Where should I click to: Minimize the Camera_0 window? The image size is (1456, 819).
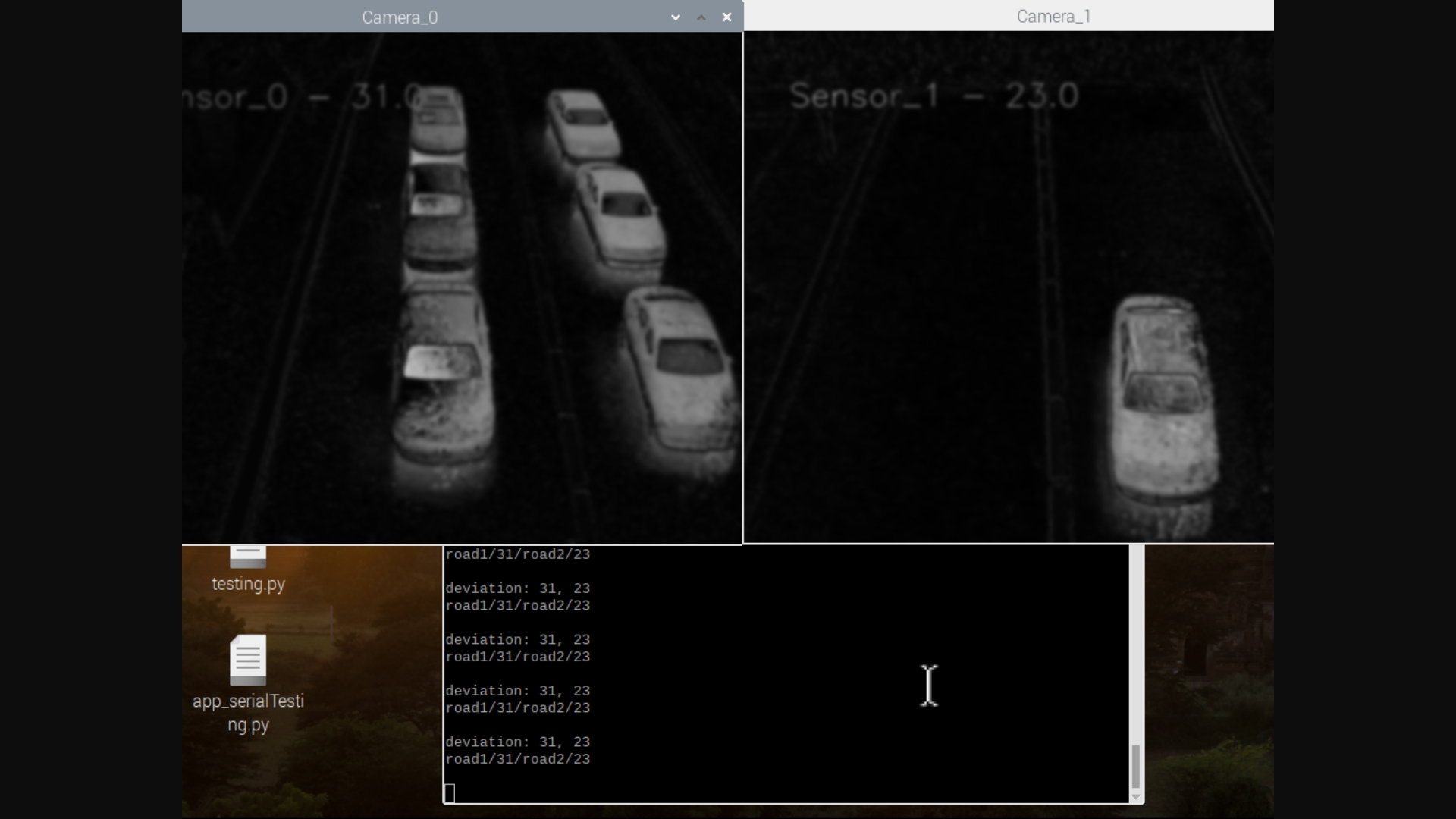click(675, 17)
